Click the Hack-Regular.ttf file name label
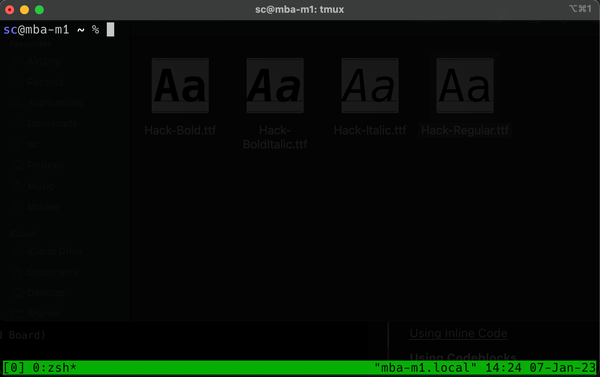 [465, 130]
